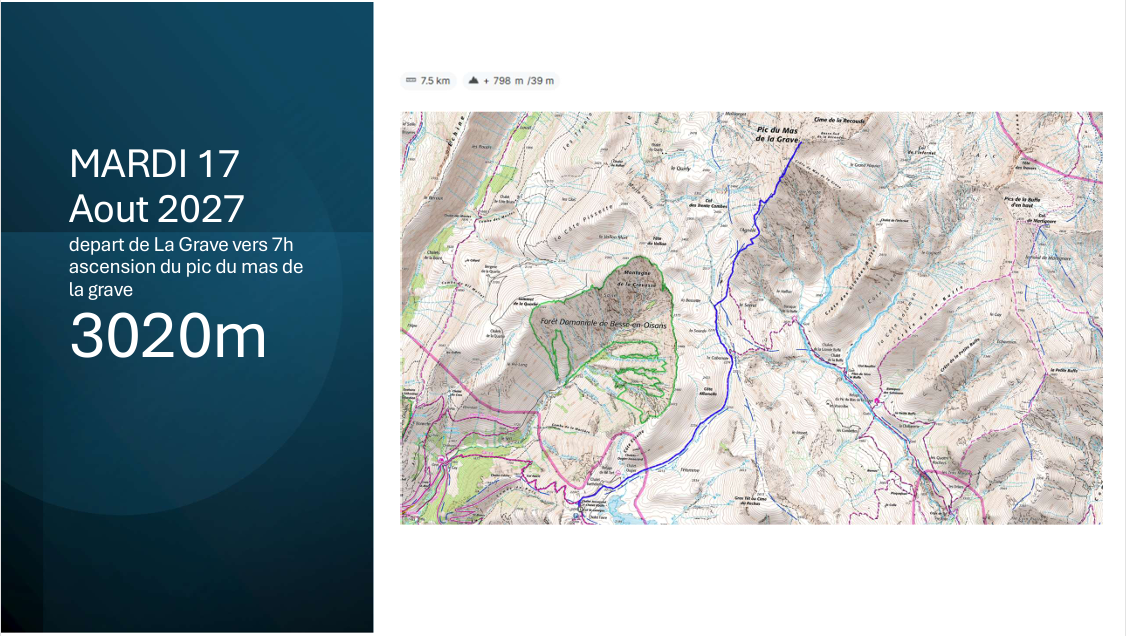Click the Pic du Mas de la Grave label
1126x636 pixels.
[x=776, y=134]
